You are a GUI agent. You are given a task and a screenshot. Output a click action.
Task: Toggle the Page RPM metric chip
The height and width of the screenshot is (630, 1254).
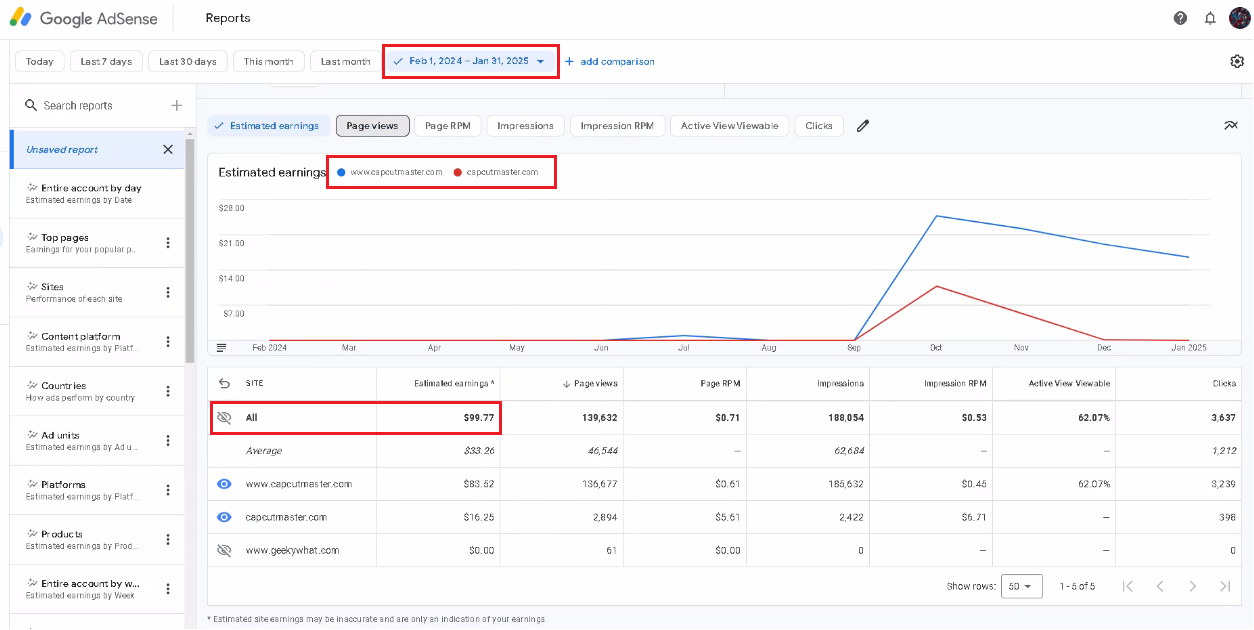448,126
